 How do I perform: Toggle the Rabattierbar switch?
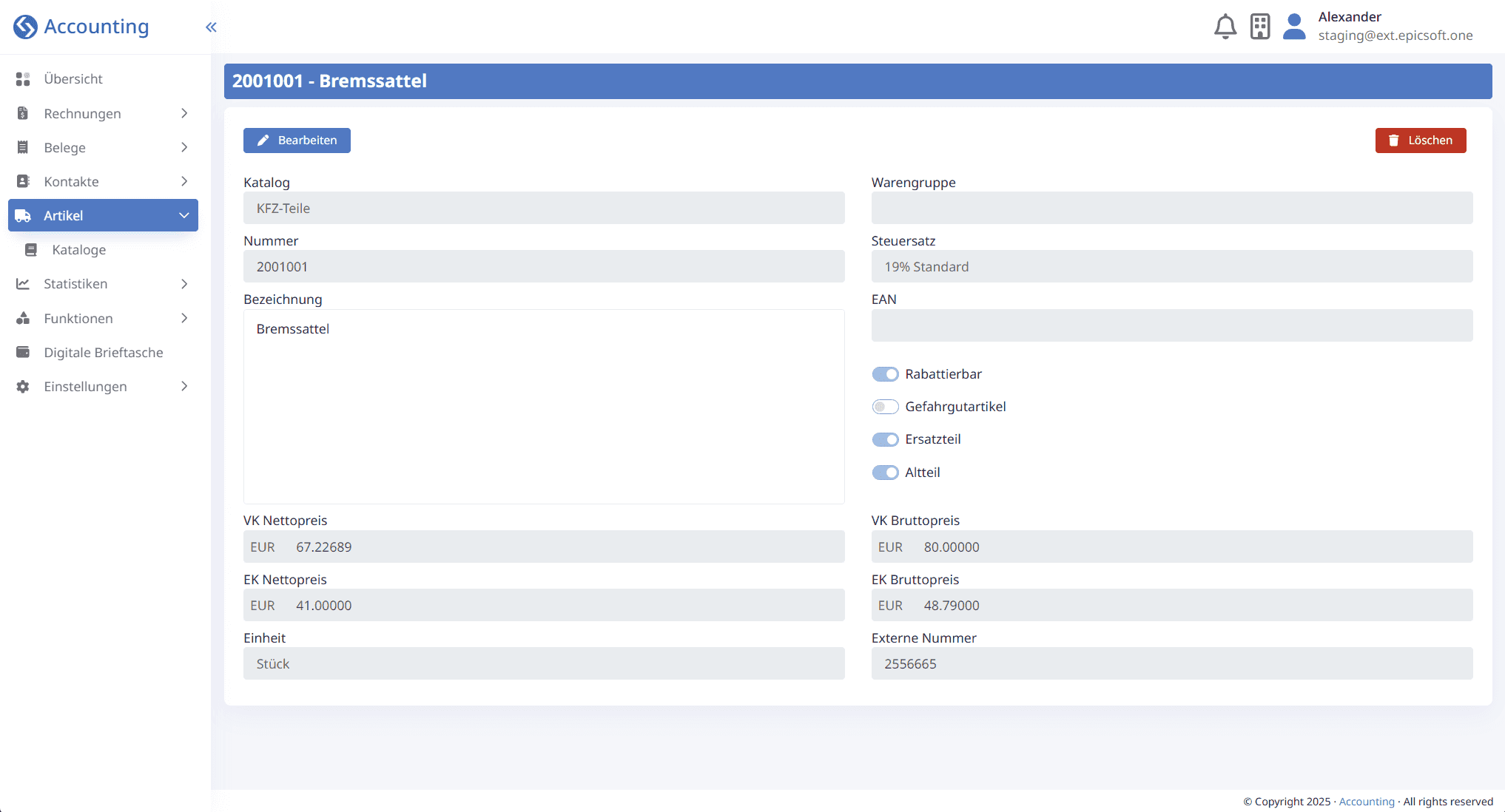point(885,374)
